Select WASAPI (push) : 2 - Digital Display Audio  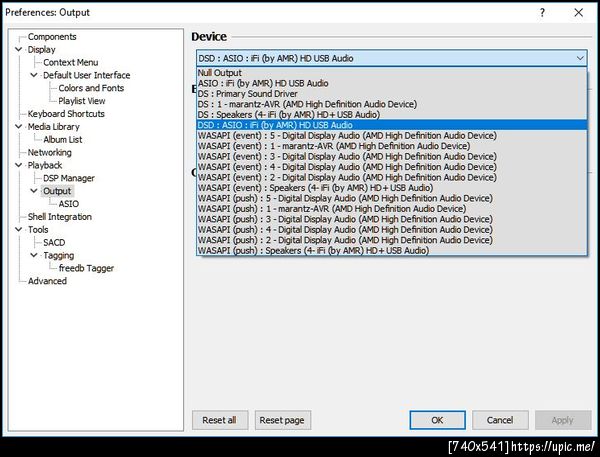[x=392, y=240]
